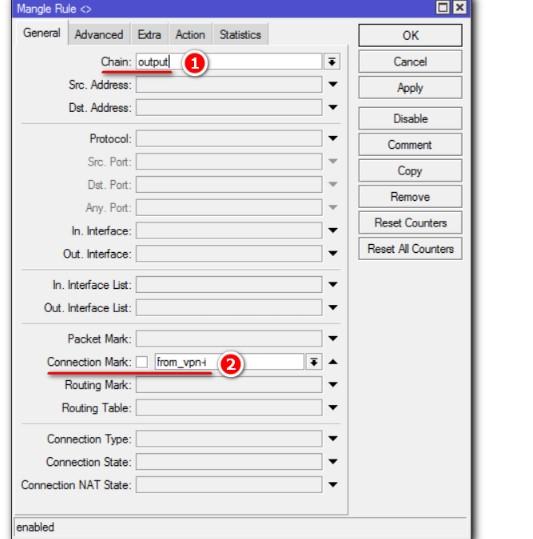
Task: Open the Connection Mark value list button
Action: point(313,362)
